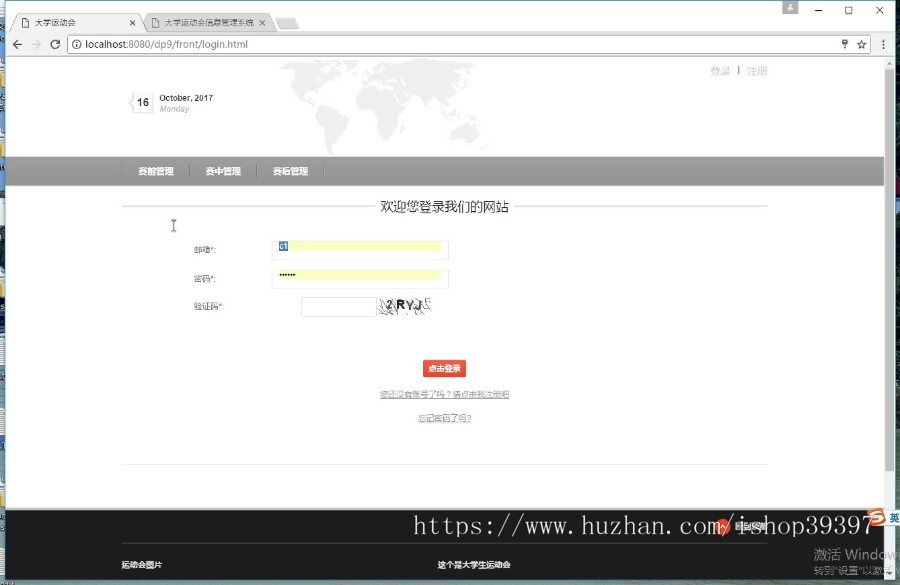Image resolution: width=900 pixels, height=585 pixels.
Task: Open the 赛后管理 menu
Action: tap(290, 171)
